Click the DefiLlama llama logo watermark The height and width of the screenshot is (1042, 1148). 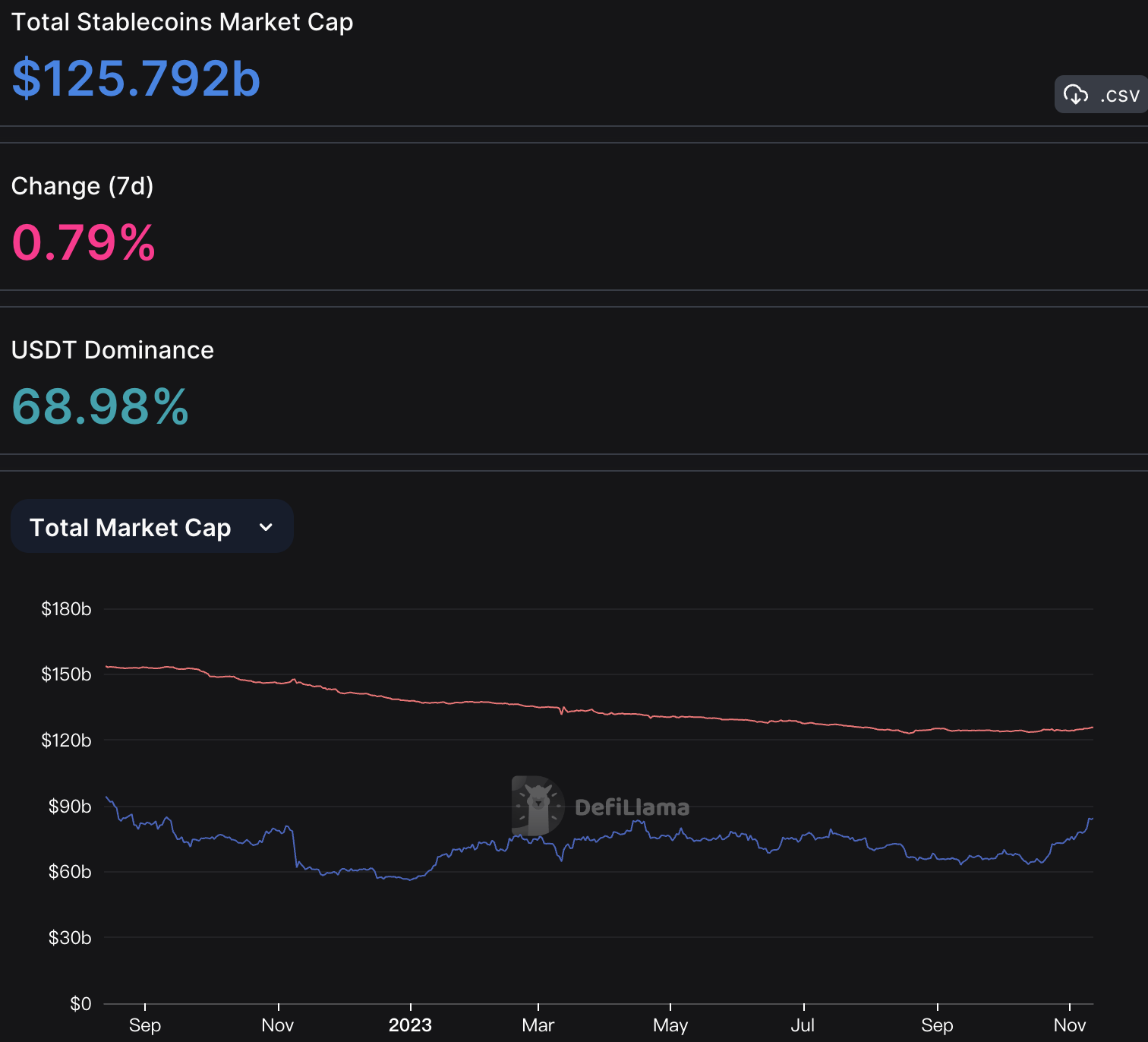point(538,806)
